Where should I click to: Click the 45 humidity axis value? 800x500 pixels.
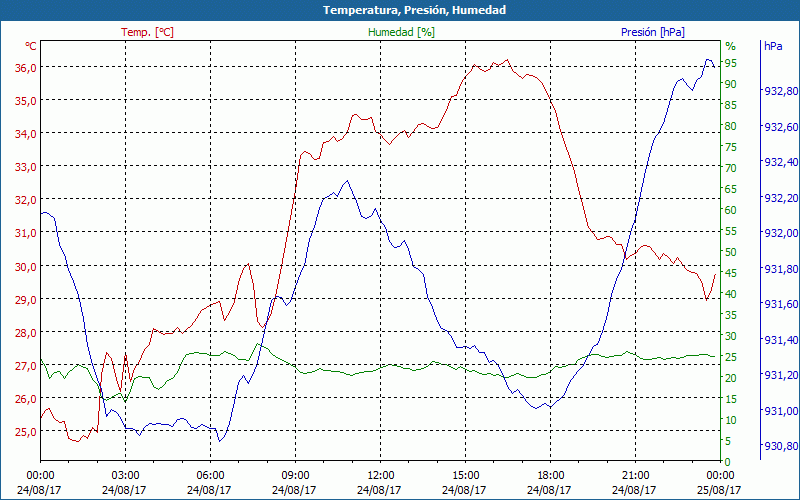[x=731, y=273]
